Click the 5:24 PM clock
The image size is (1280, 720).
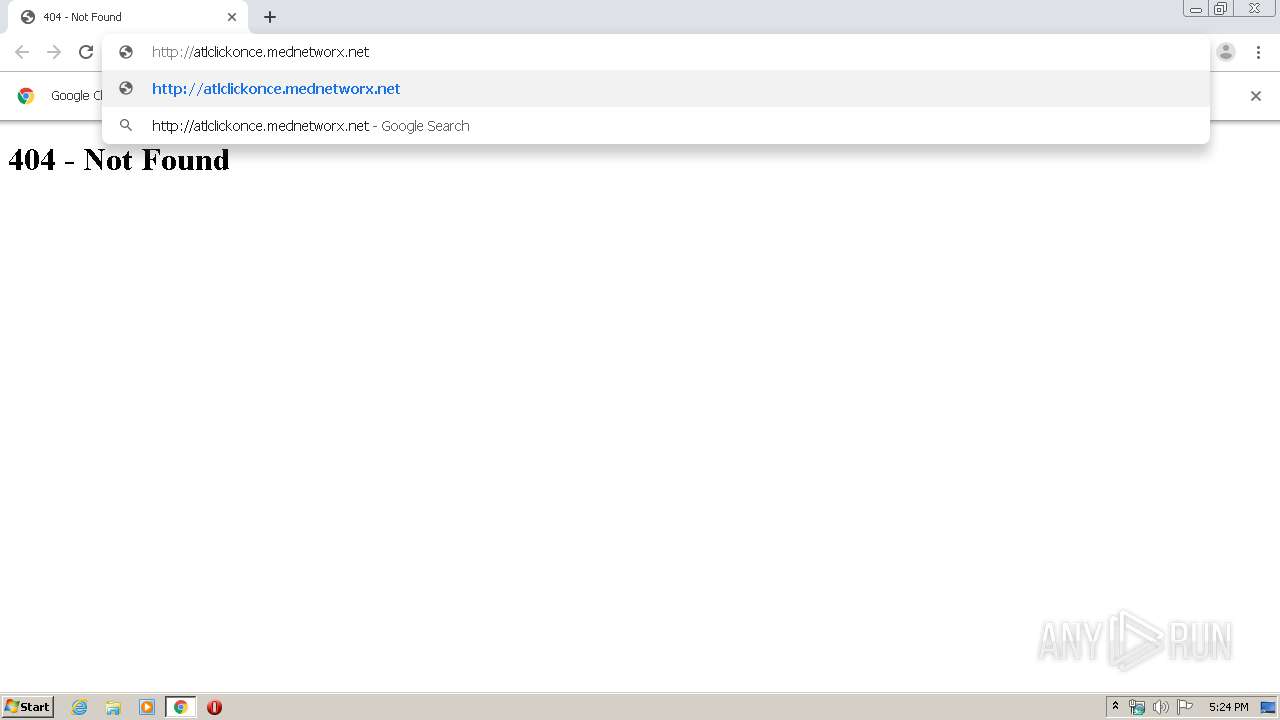[1228, 707]
